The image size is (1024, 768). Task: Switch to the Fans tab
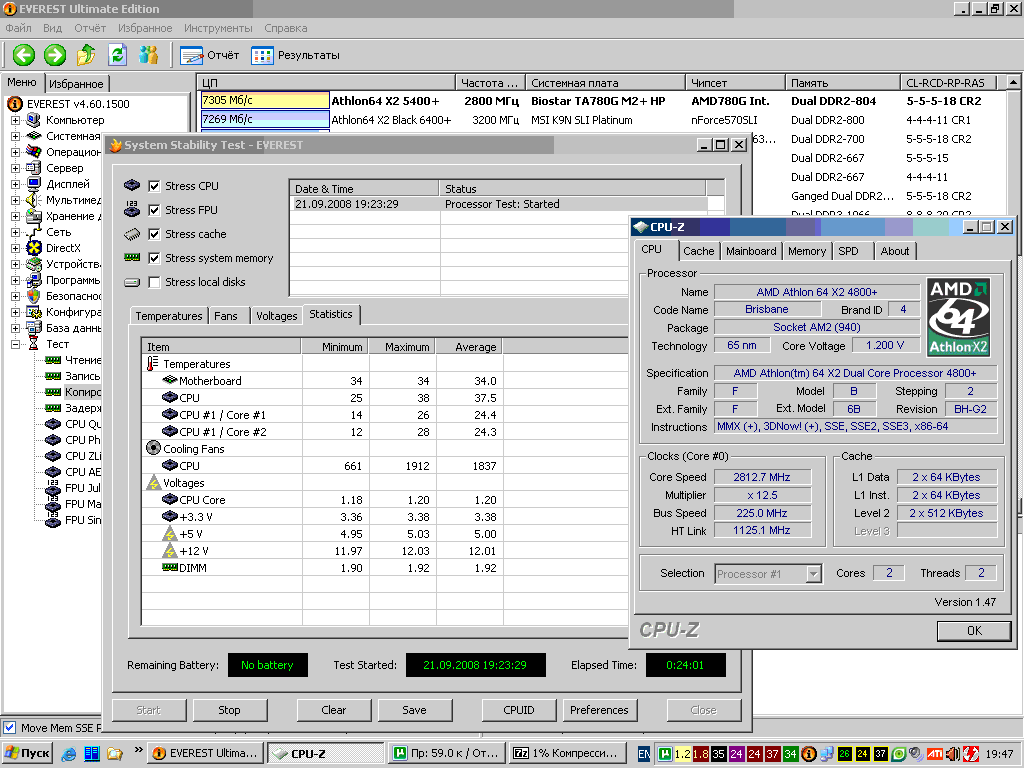click(226, 316)
